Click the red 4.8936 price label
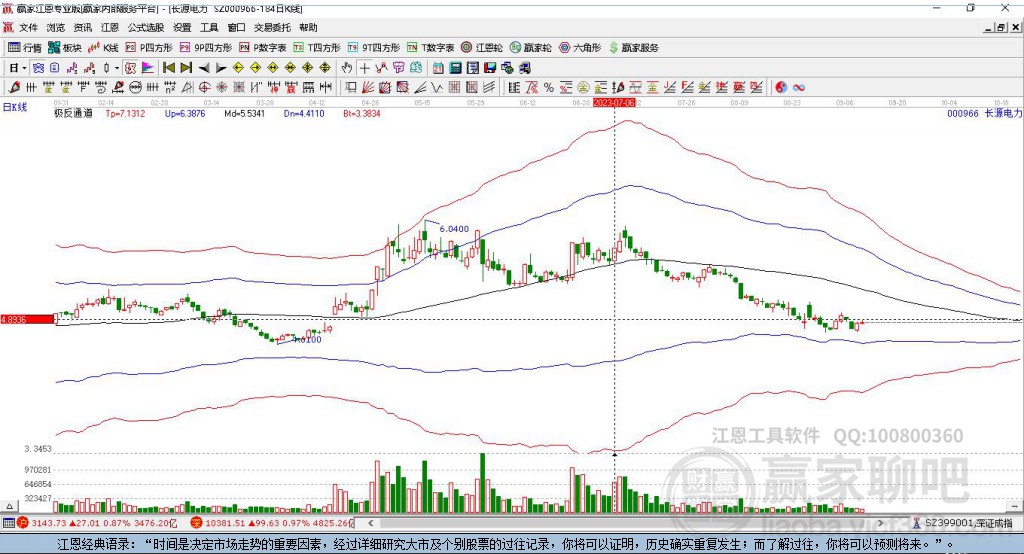The height and width of the screenshot is (554, 1024). pos(27,319)
